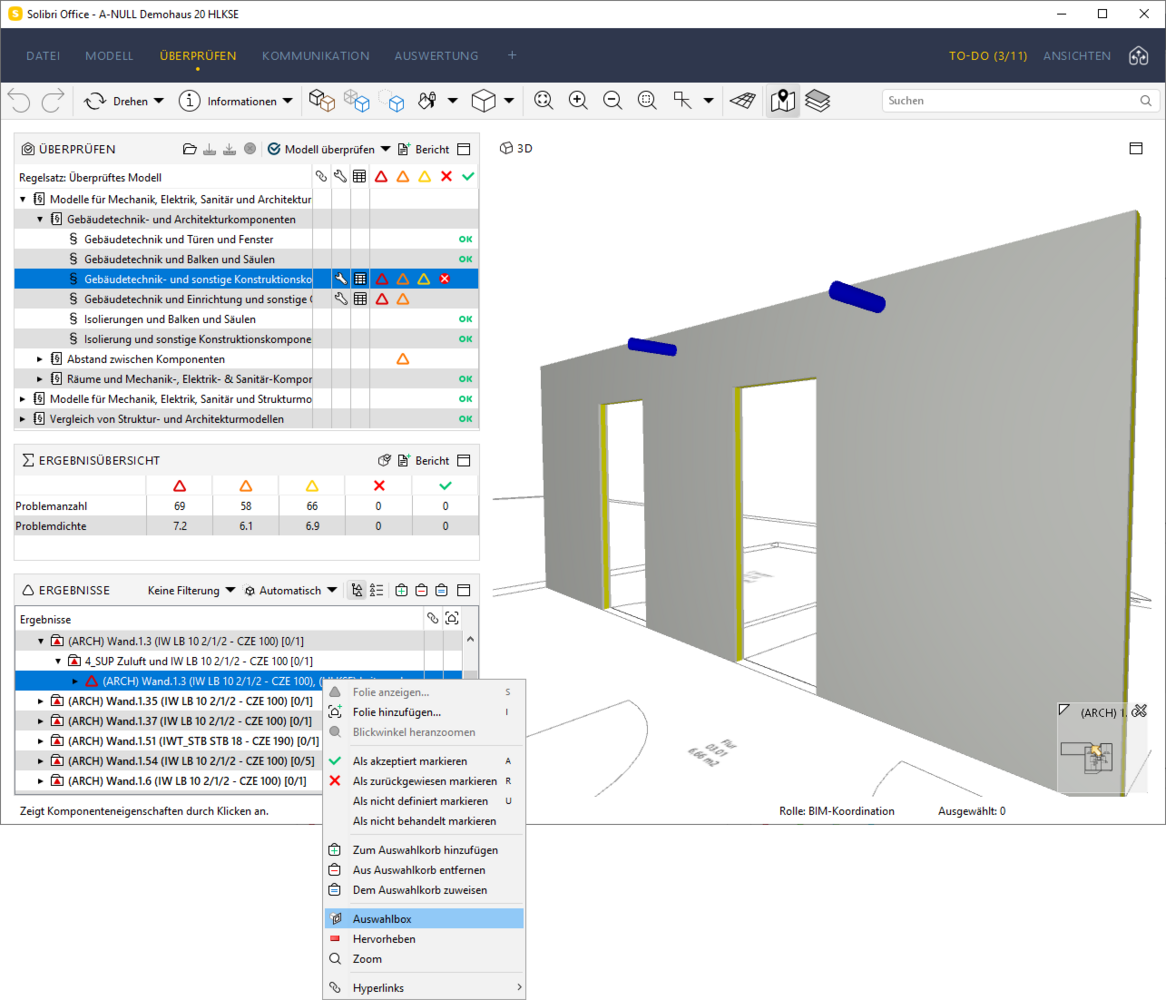Image resolution: width=1166 pixels, height=1000 pixels.
Task: Toggle accepted green check filter in ruleset header
Action: coord(468,177)
